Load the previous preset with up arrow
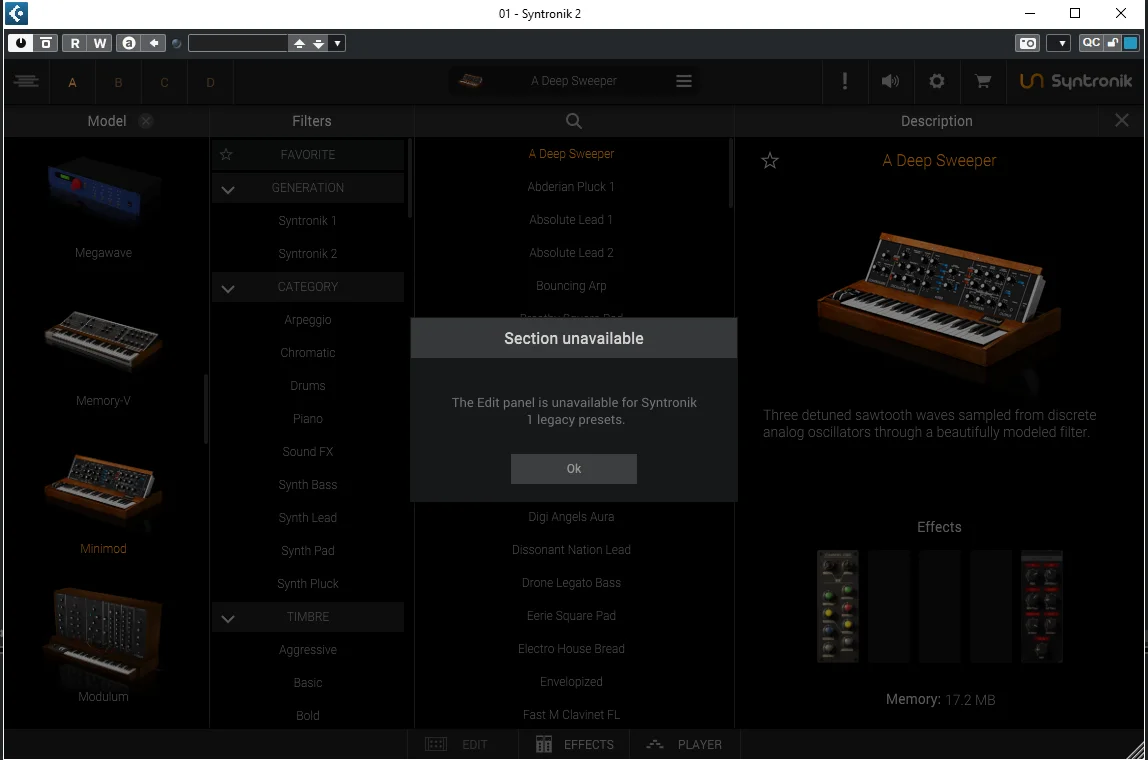This screenshot has height=760, width=1148. [299, 43]
